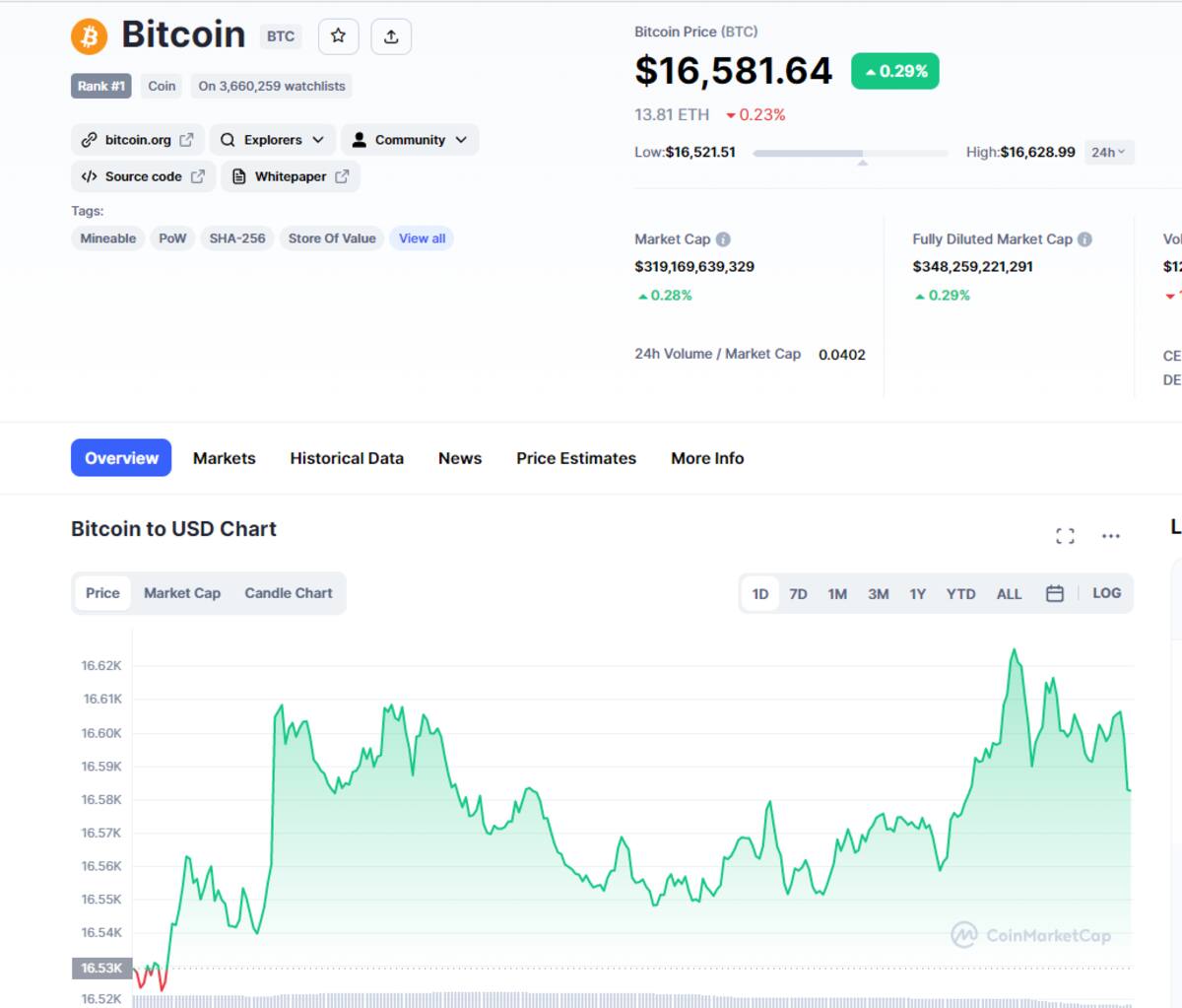Select the Price chart view
This screenshot has height=1008, width=1182.
(x=102, y=593)
